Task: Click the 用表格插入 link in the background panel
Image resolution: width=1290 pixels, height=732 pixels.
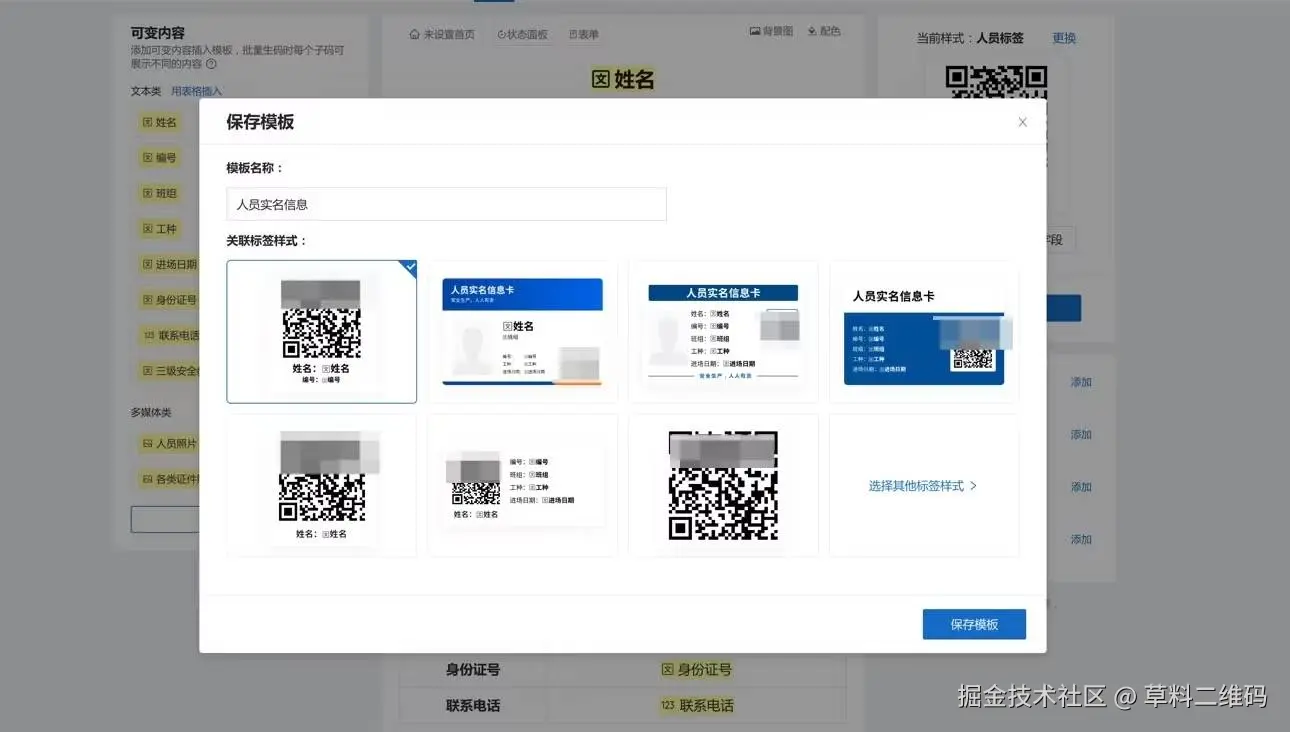Action: [x=196, y=91]
